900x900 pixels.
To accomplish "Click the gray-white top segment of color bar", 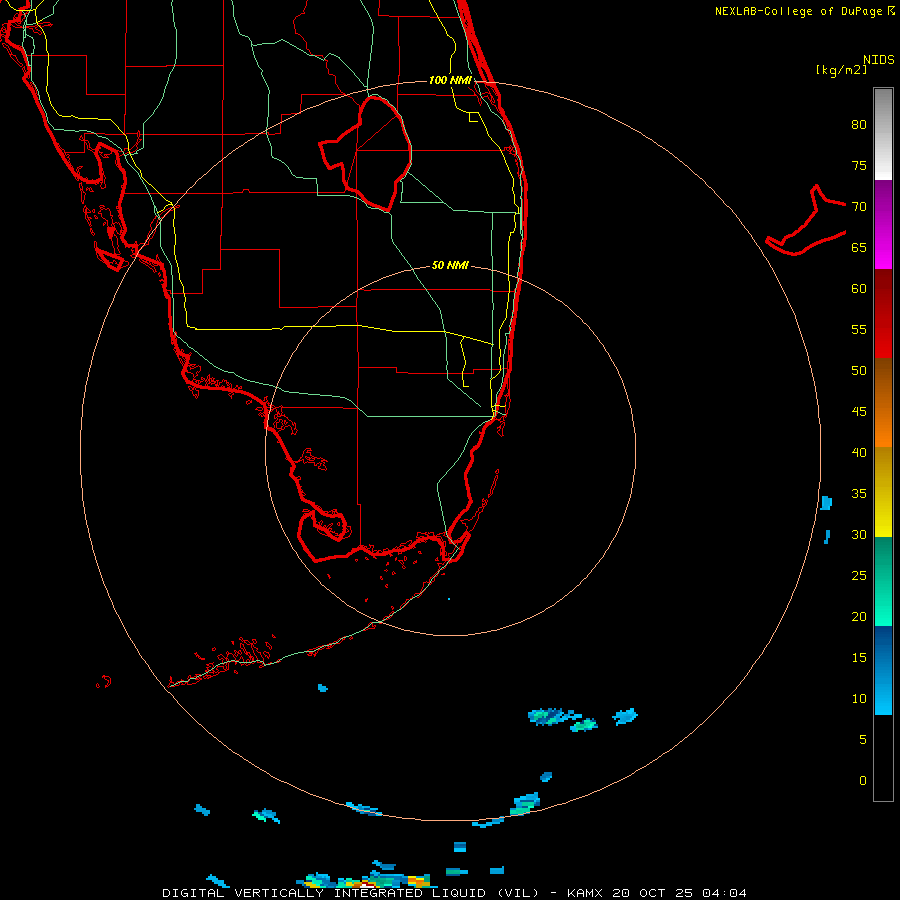I will point(883,134).
